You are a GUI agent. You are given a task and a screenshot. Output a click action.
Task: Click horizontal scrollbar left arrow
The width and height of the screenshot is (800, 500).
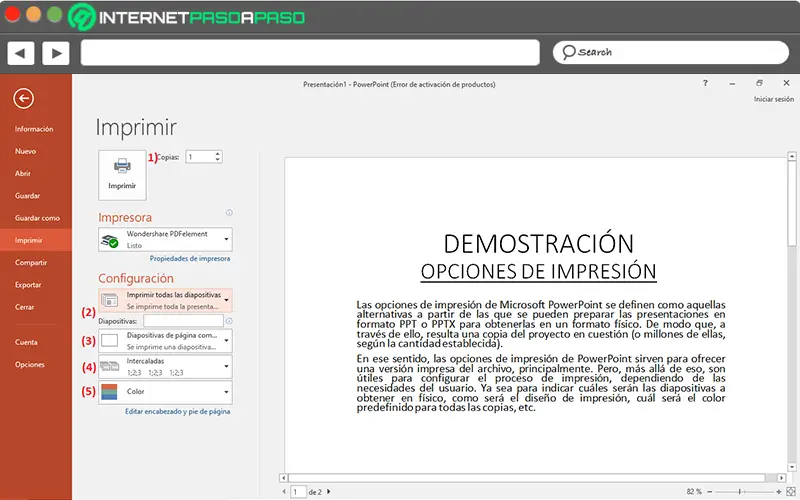coord(283,478)
